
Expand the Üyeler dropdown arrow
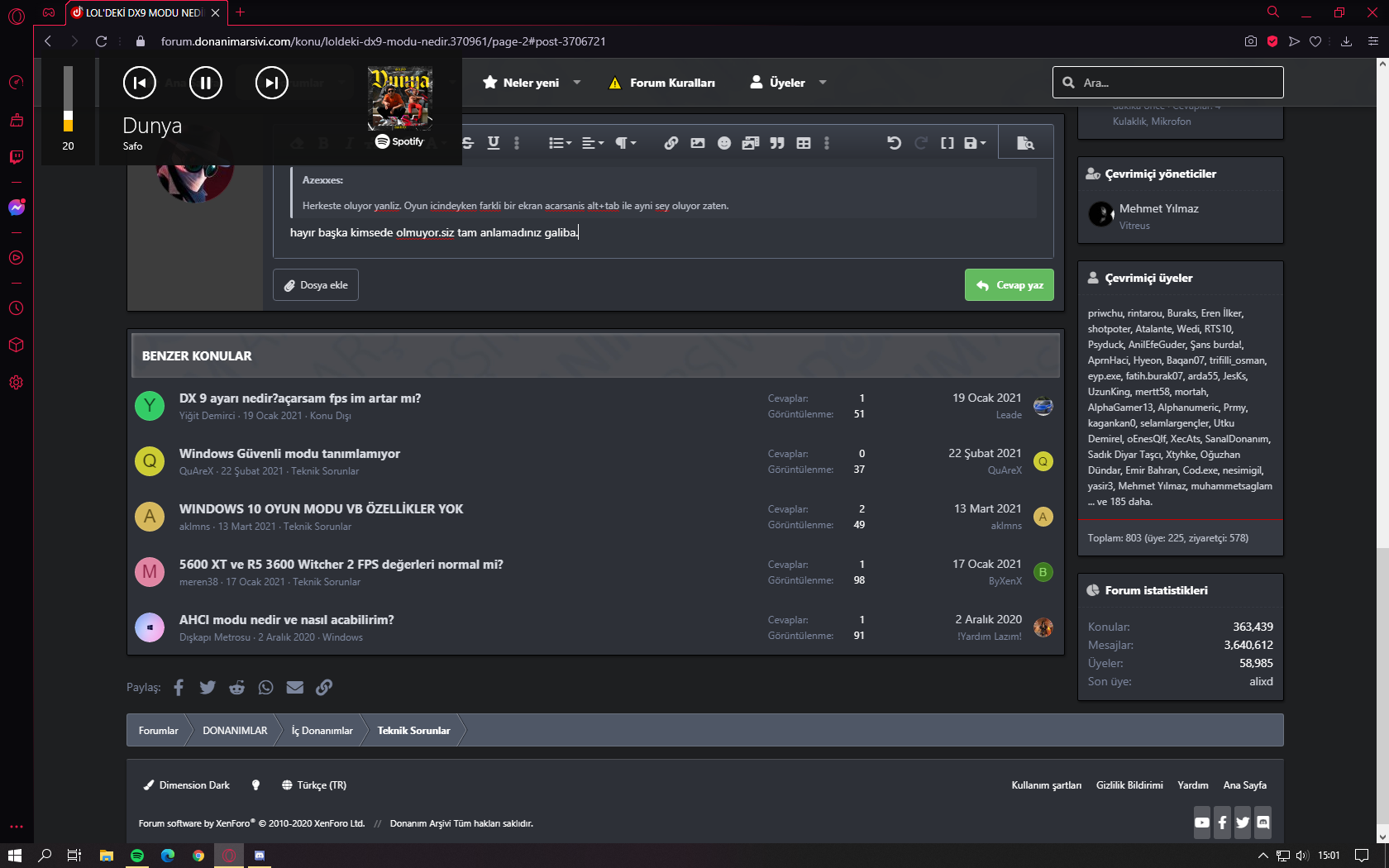[823, 83]
